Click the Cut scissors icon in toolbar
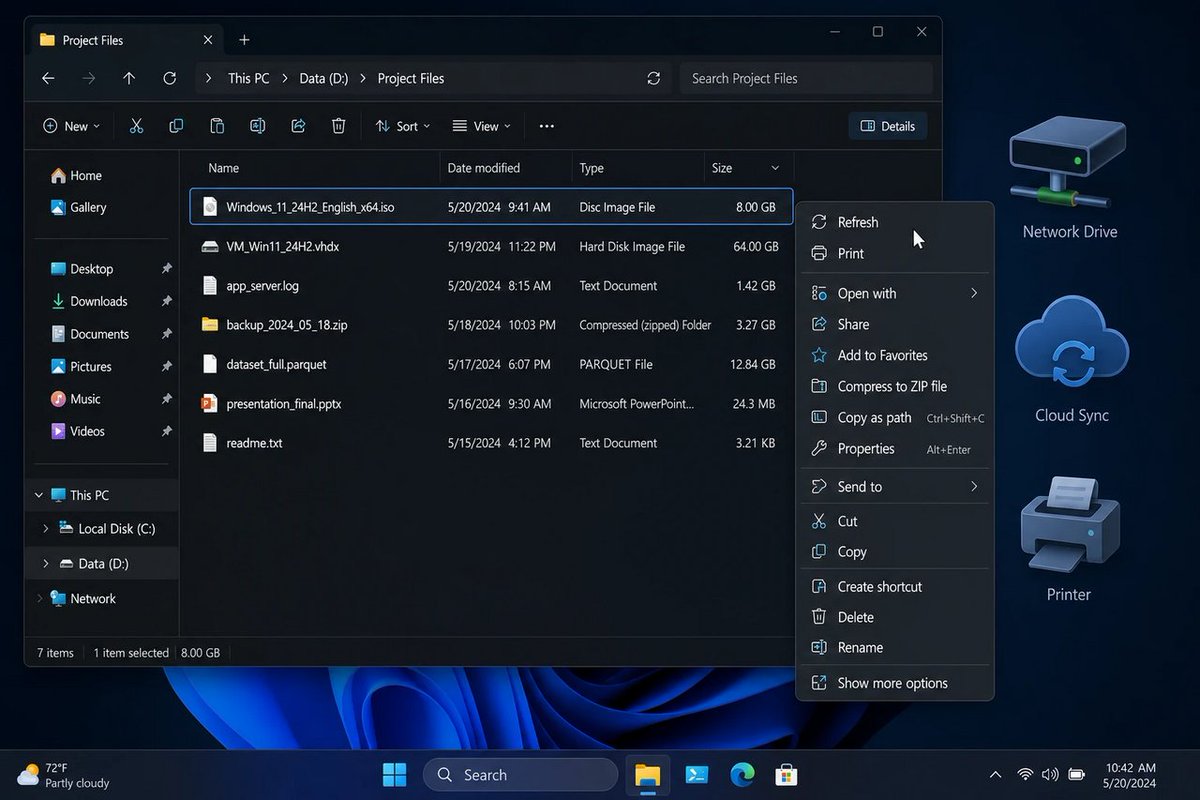 coord(137,126)
